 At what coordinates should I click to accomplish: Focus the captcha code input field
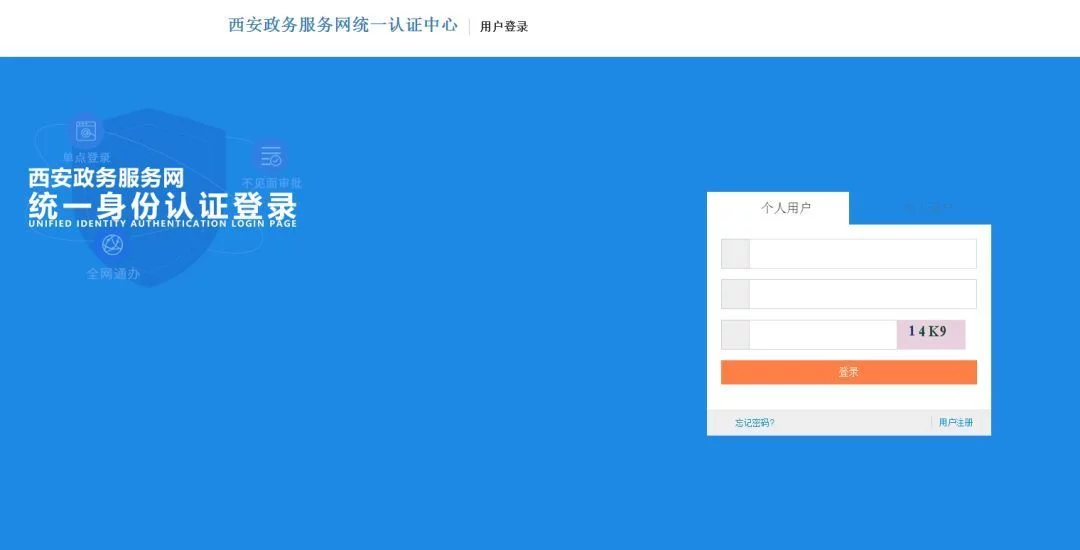[x=823, y=335]
